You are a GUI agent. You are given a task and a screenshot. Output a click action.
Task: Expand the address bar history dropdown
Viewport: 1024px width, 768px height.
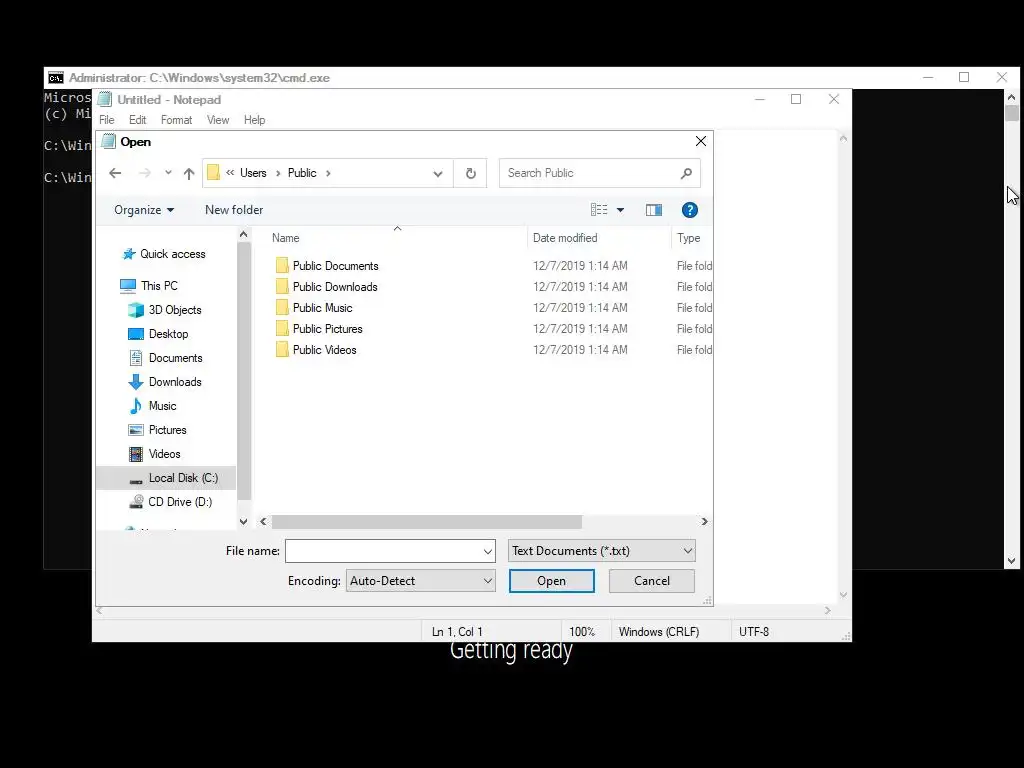tap(438, 173)
